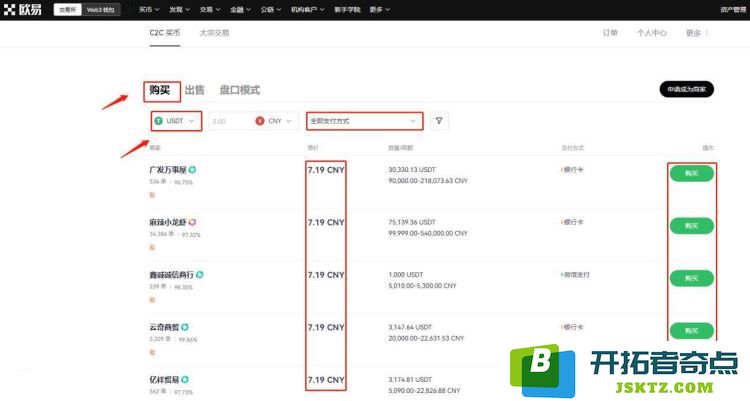Screen dimensions: 750x401
Task: Click small tag icon under 鑫诚诚信商行
Action: 152,300
